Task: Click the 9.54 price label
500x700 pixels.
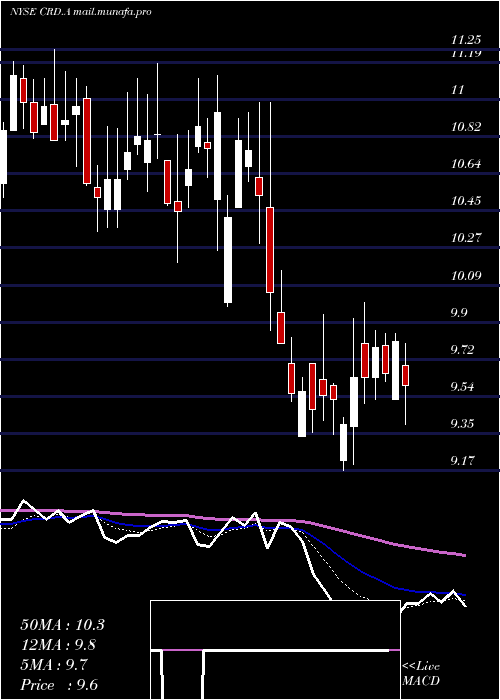Action: (462, 387)
